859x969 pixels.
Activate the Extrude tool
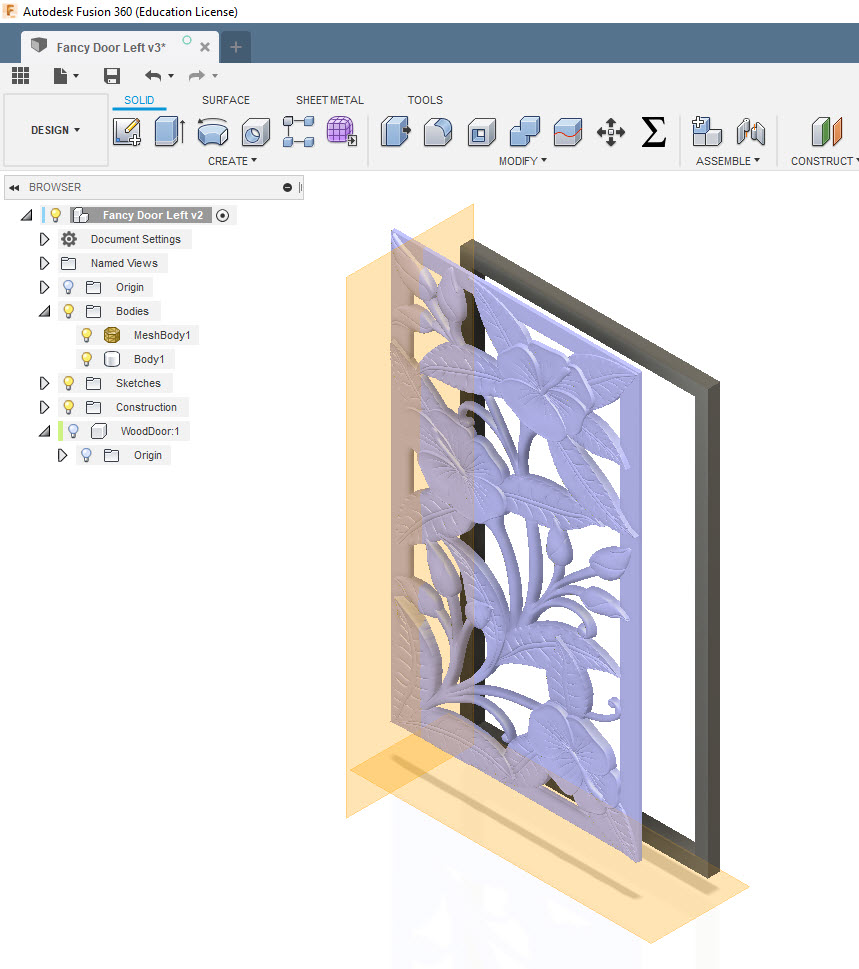tap(167, 131)
